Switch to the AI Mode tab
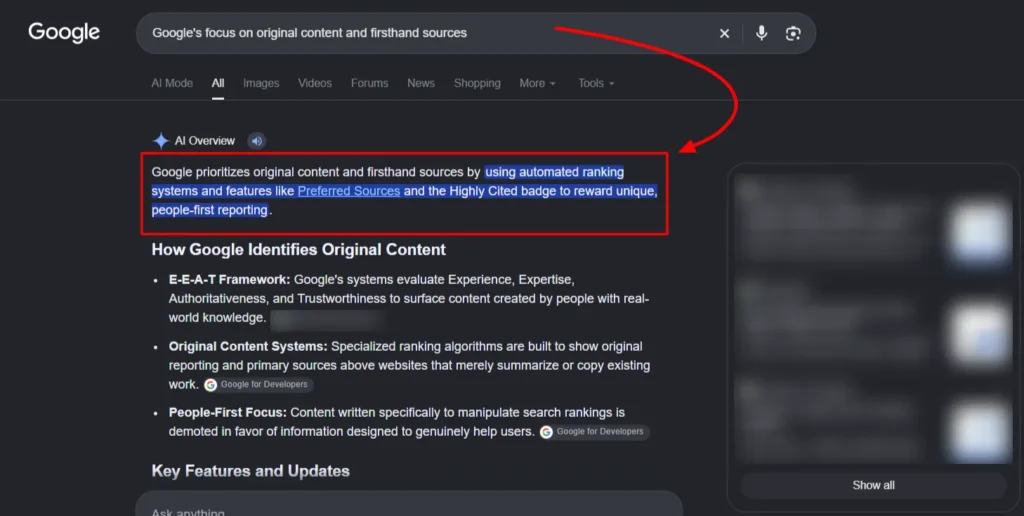Image resolution: width=1024 pixels, height=516 pixels. pyautogui.click(x=172, y=83)
